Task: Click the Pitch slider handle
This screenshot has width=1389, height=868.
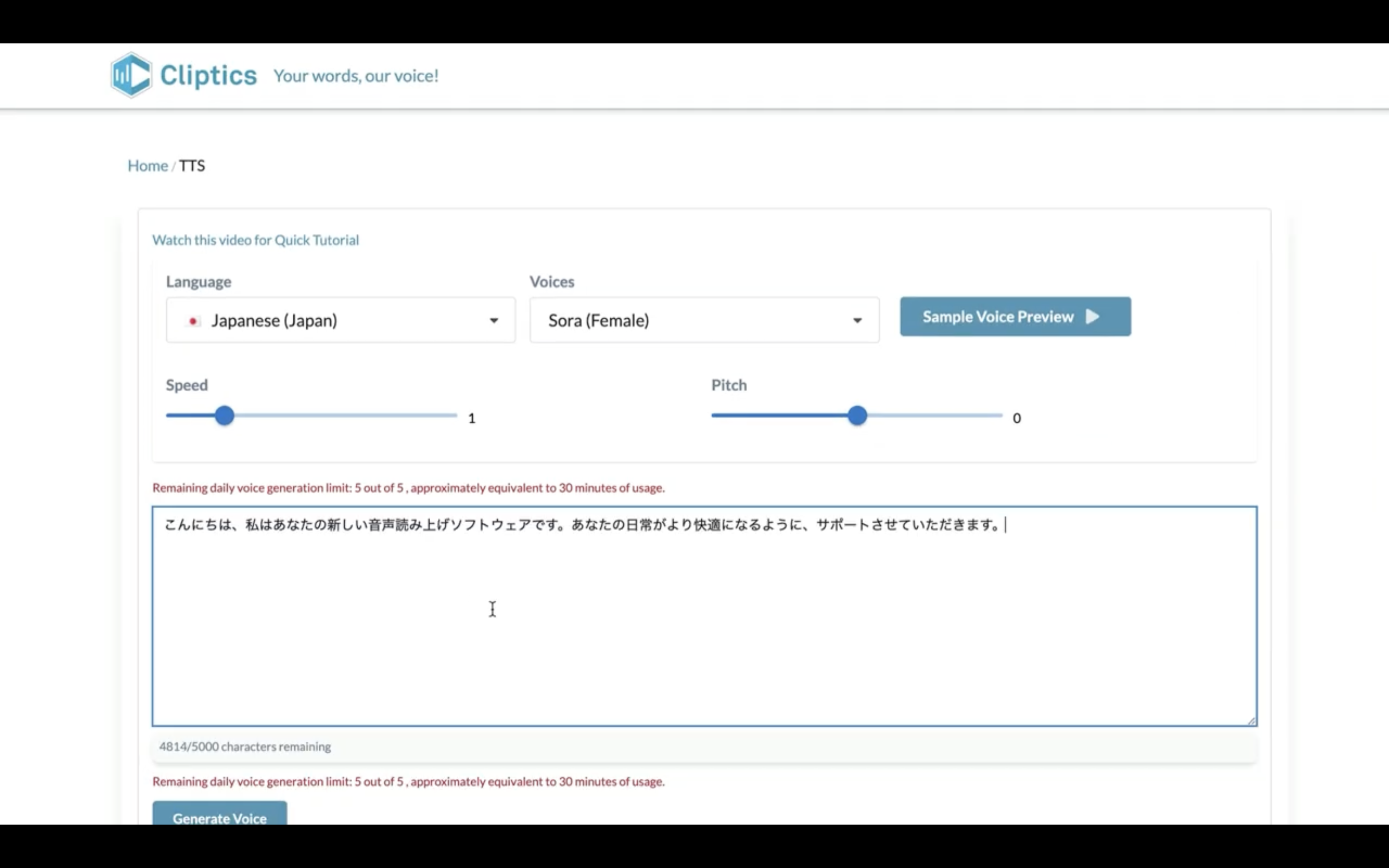Action: pyautogui.click(x=857, y=416)
